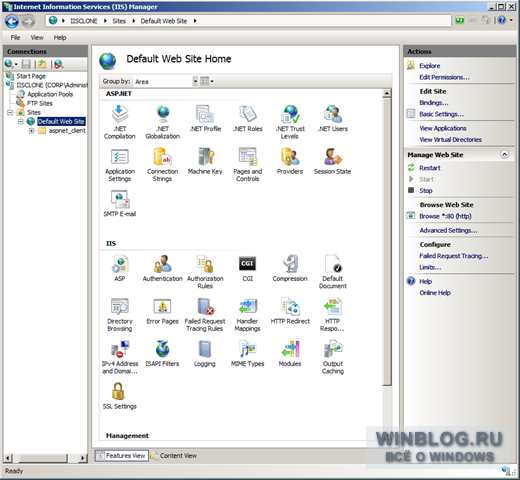The width and height of the screenshot is (520, 480).
Task: Restart the web site
Action: [x=430, y=168]
